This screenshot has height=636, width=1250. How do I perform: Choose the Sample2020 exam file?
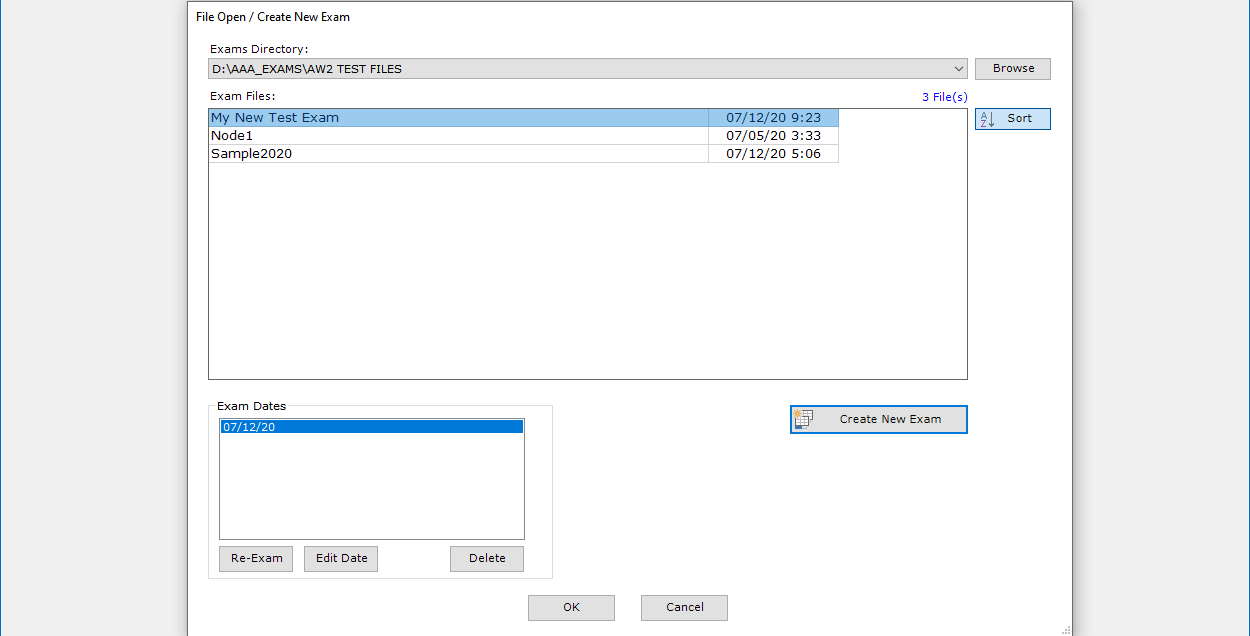coord(251,154)
